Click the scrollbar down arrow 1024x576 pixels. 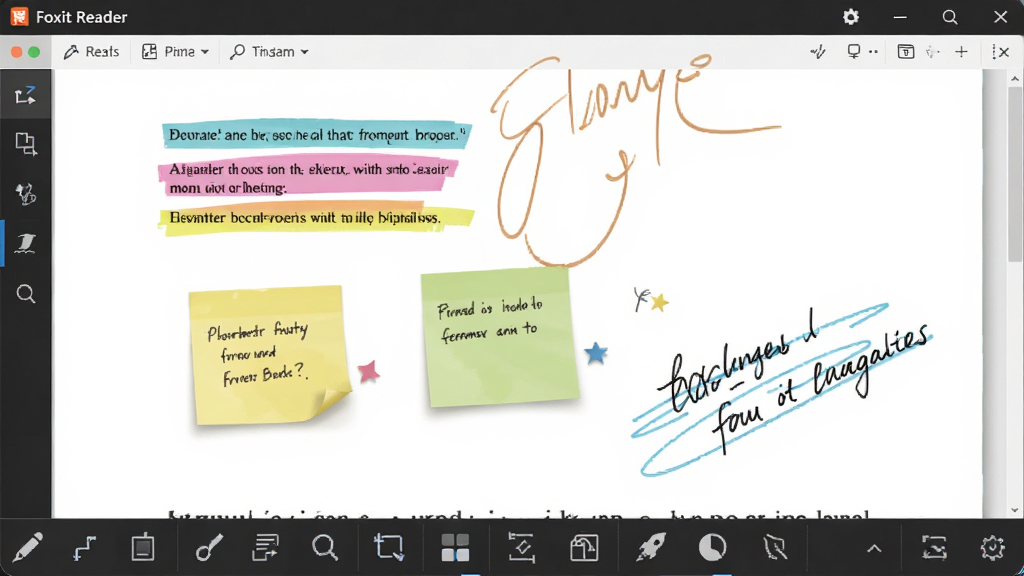1015,511
